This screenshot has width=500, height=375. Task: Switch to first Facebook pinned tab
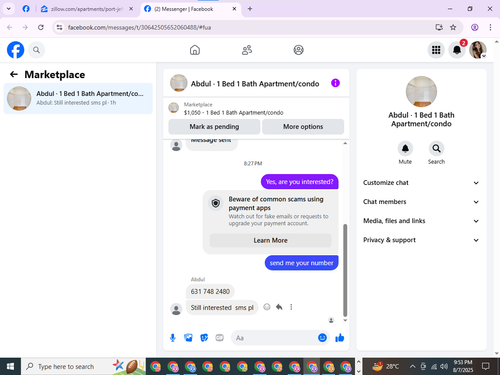(26, 9)
